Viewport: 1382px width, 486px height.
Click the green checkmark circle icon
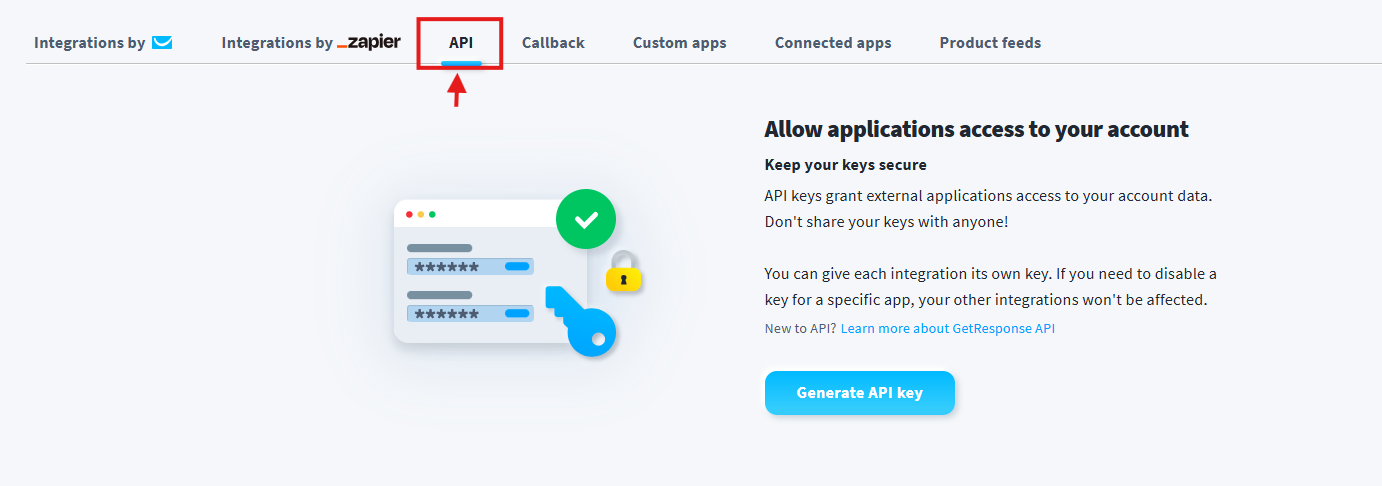click(585, 218)
